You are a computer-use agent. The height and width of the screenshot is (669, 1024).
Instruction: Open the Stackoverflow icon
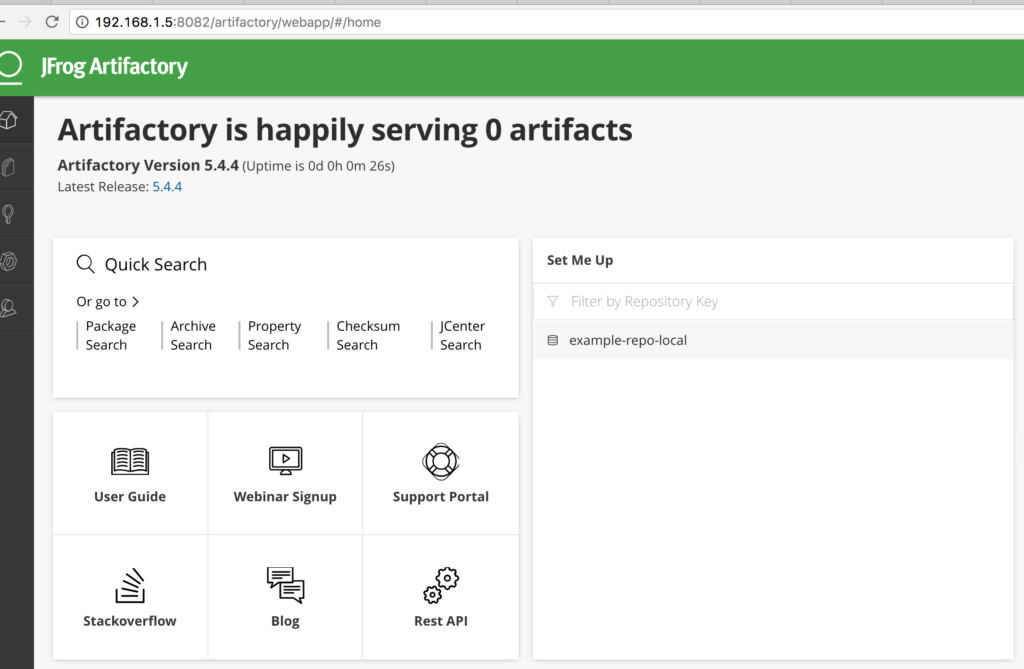(130, 585)
